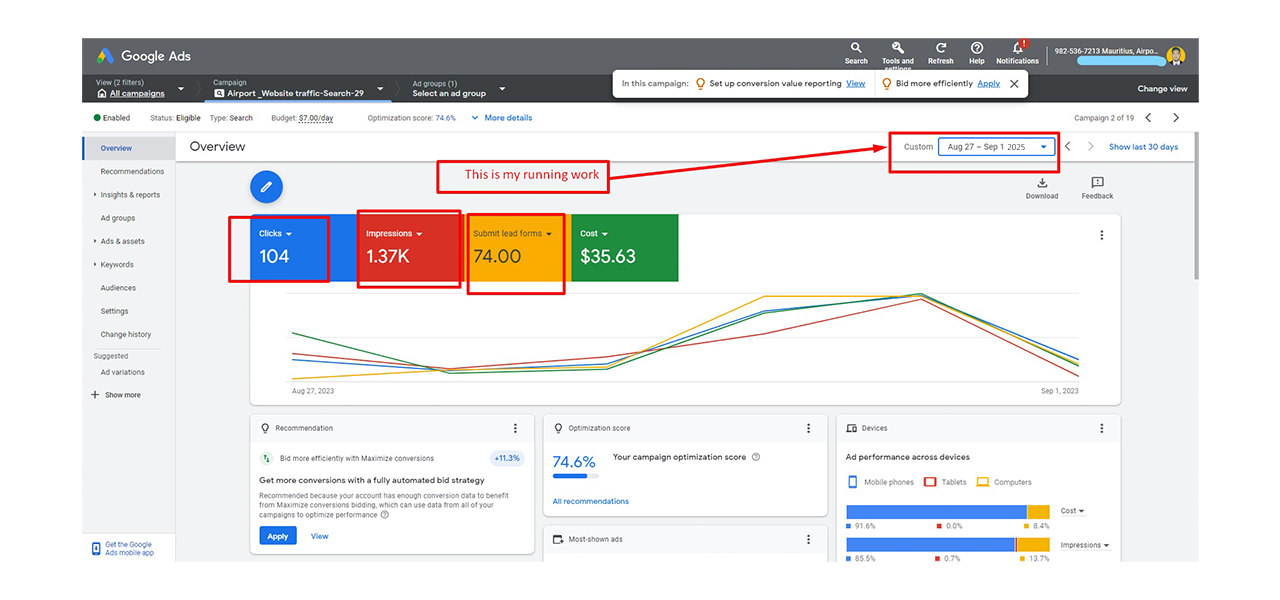Open the Cost dropdown in Devices card
This screenshot has height=600, width=1280.
[1073, 511]
